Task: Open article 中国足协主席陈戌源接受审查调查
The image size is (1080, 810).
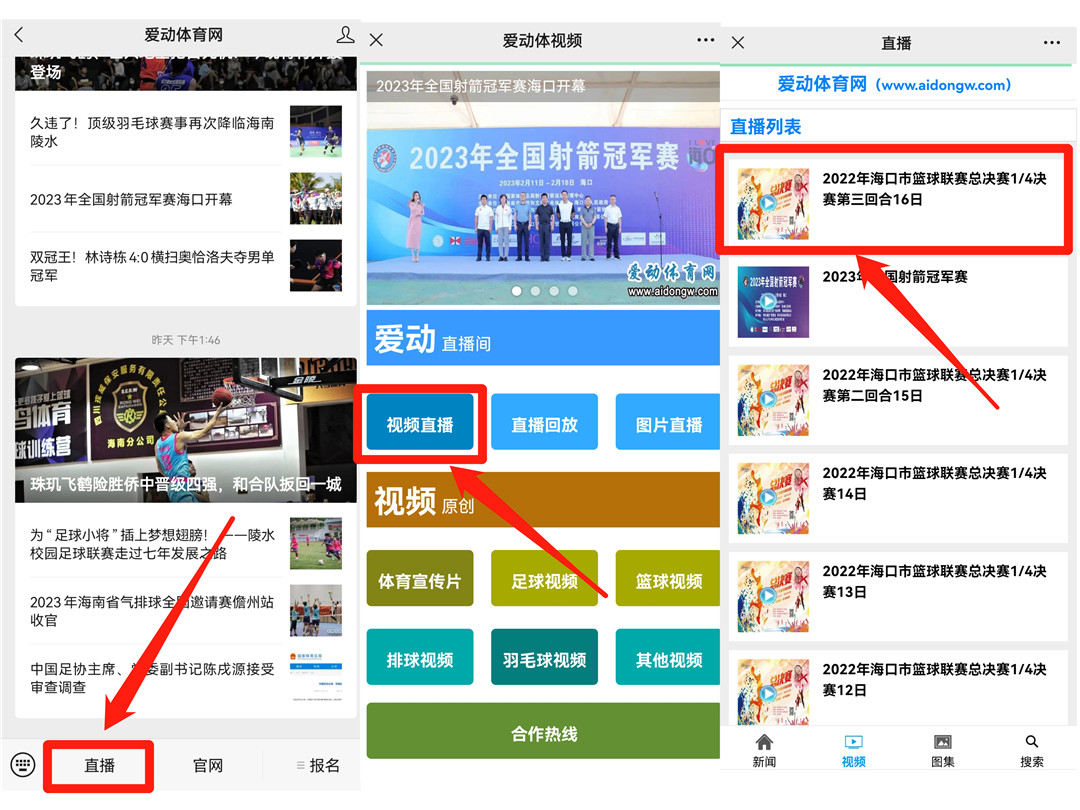Action: (185, 678)
